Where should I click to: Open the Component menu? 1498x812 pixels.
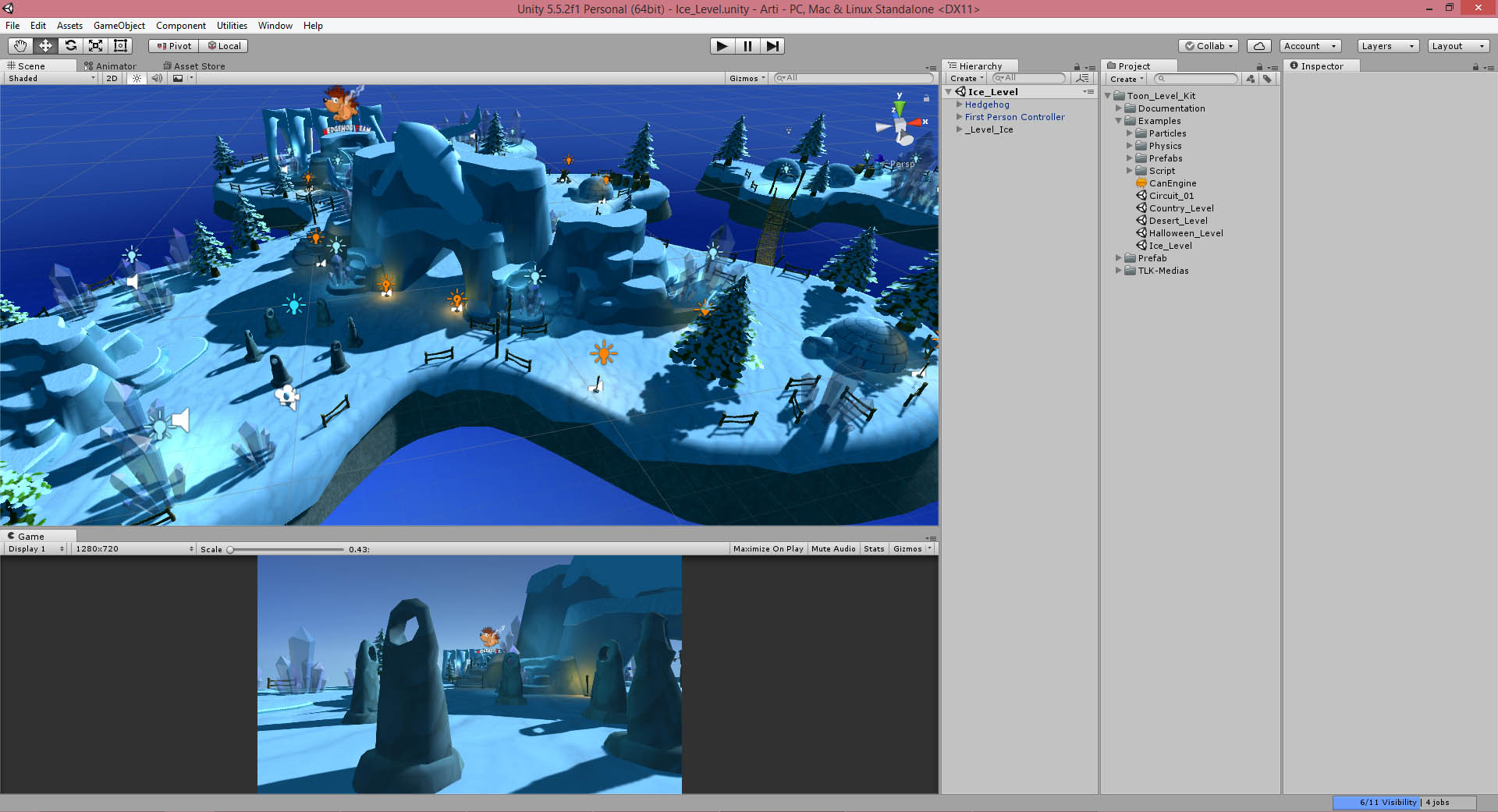[181, 26]
